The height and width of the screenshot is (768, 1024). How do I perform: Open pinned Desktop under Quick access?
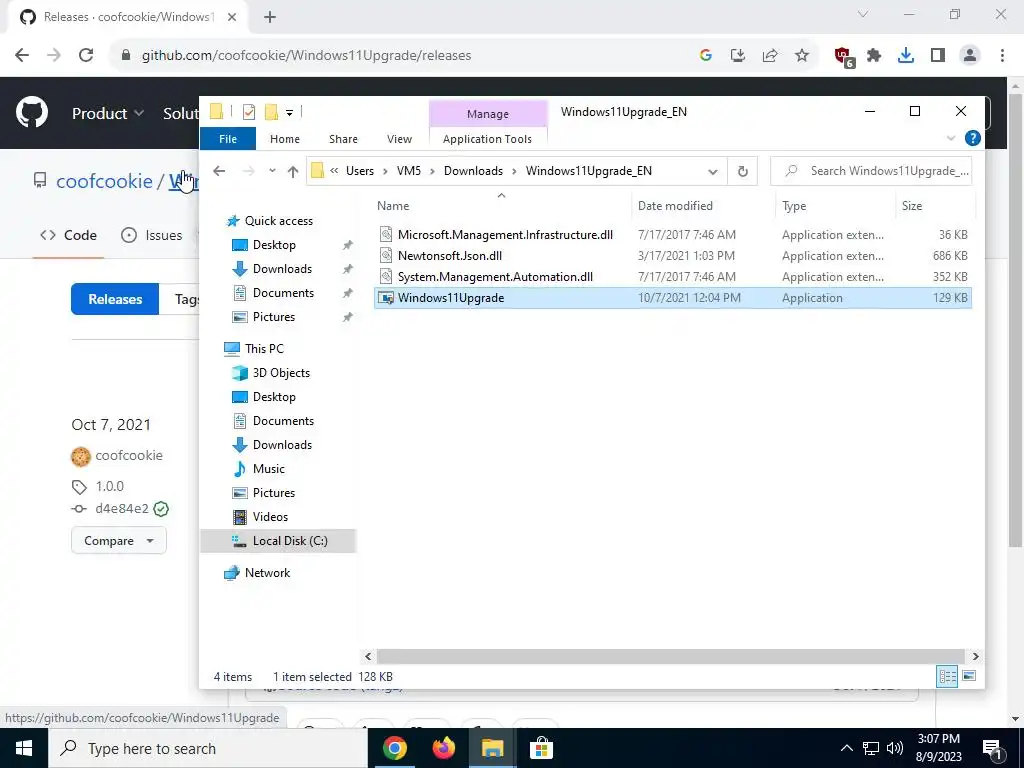274,245
